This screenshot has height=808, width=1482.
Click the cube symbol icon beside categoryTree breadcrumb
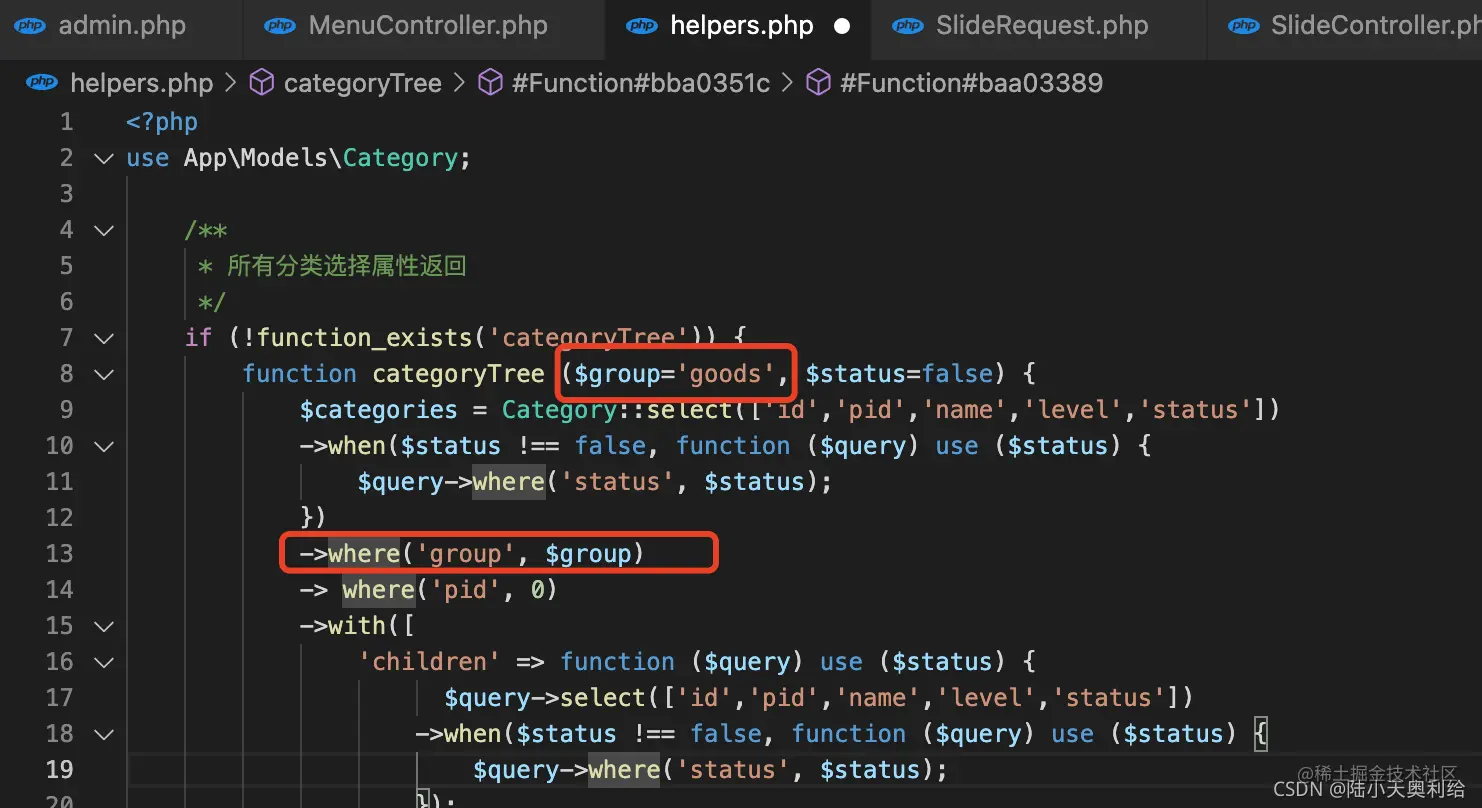coord(261,82)
